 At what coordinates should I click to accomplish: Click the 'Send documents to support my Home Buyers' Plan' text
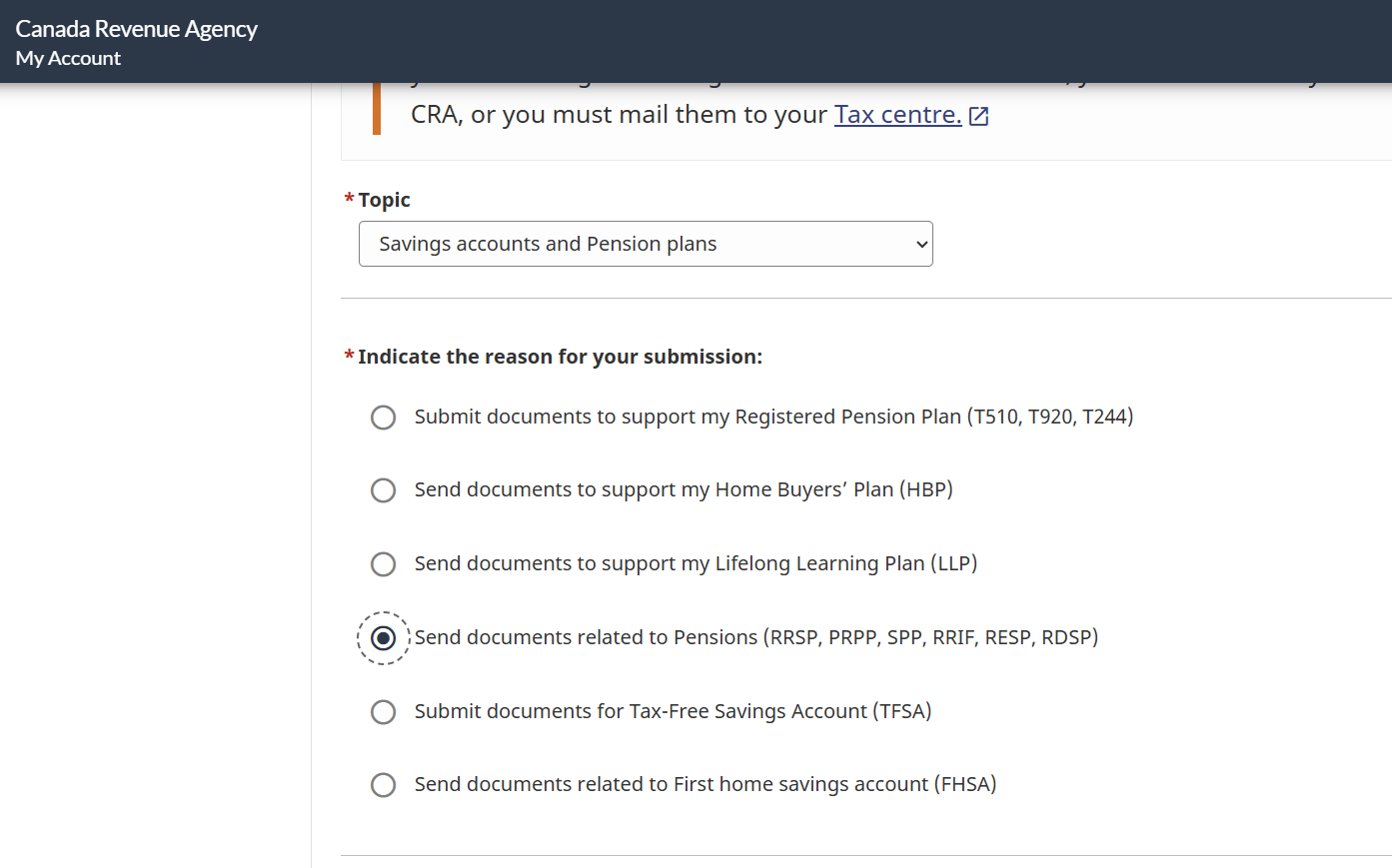coord(684,489)
